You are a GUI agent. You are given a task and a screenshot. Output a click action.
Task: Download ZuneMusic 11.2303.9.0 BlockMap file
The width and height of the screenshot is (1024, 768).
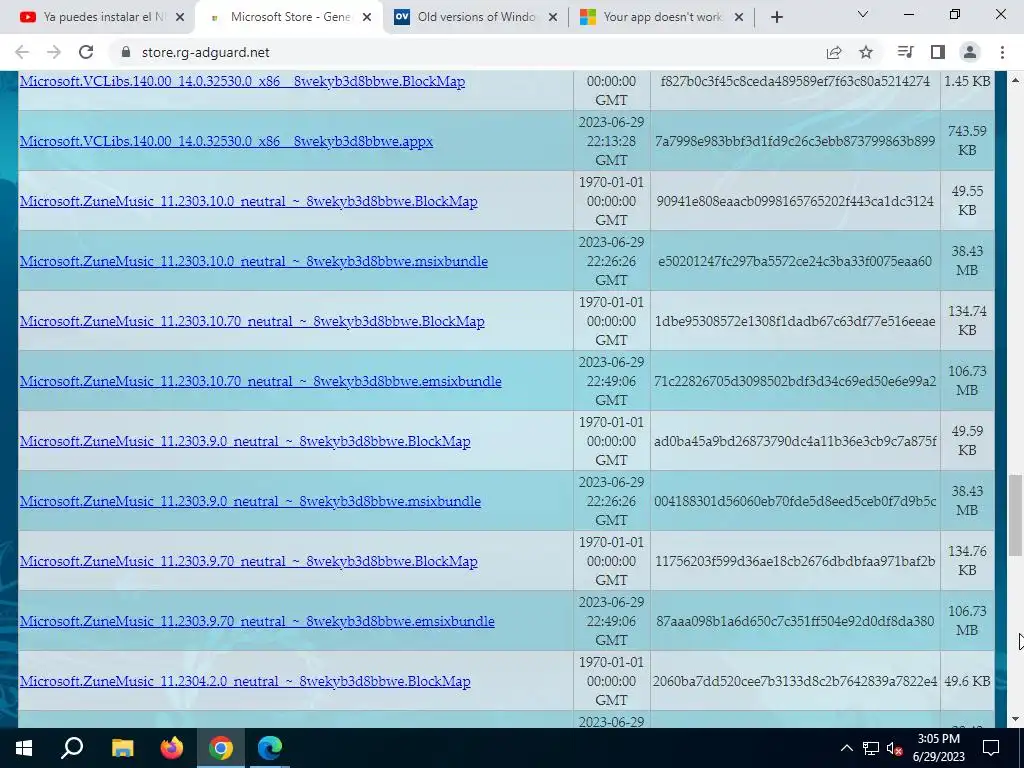(x=245, y=441)
